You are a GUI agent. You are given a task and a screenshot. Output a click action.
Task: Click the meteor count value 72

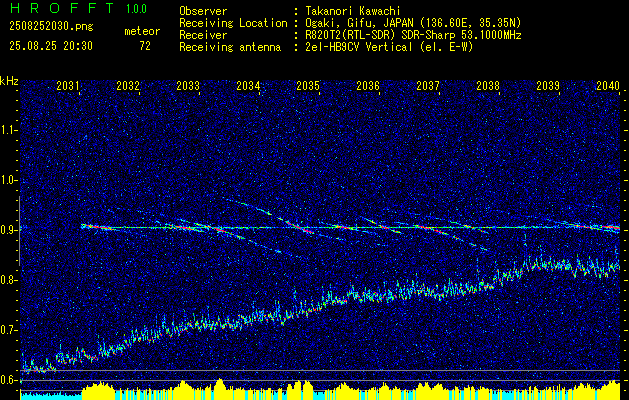[x=145, y=46]
